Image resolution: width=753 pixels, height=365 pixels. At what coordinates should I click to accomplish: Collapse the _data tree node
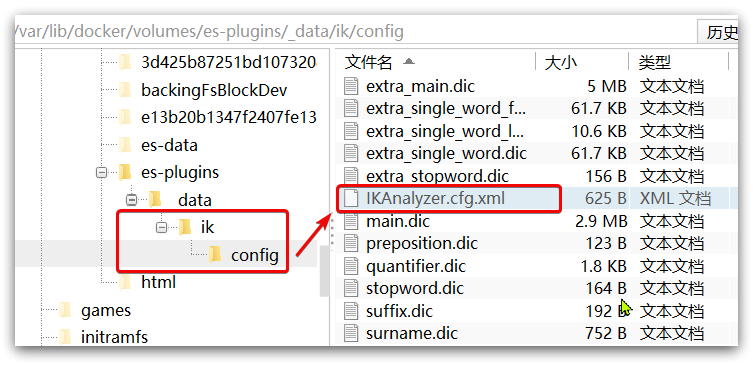[x=131, y=200]
